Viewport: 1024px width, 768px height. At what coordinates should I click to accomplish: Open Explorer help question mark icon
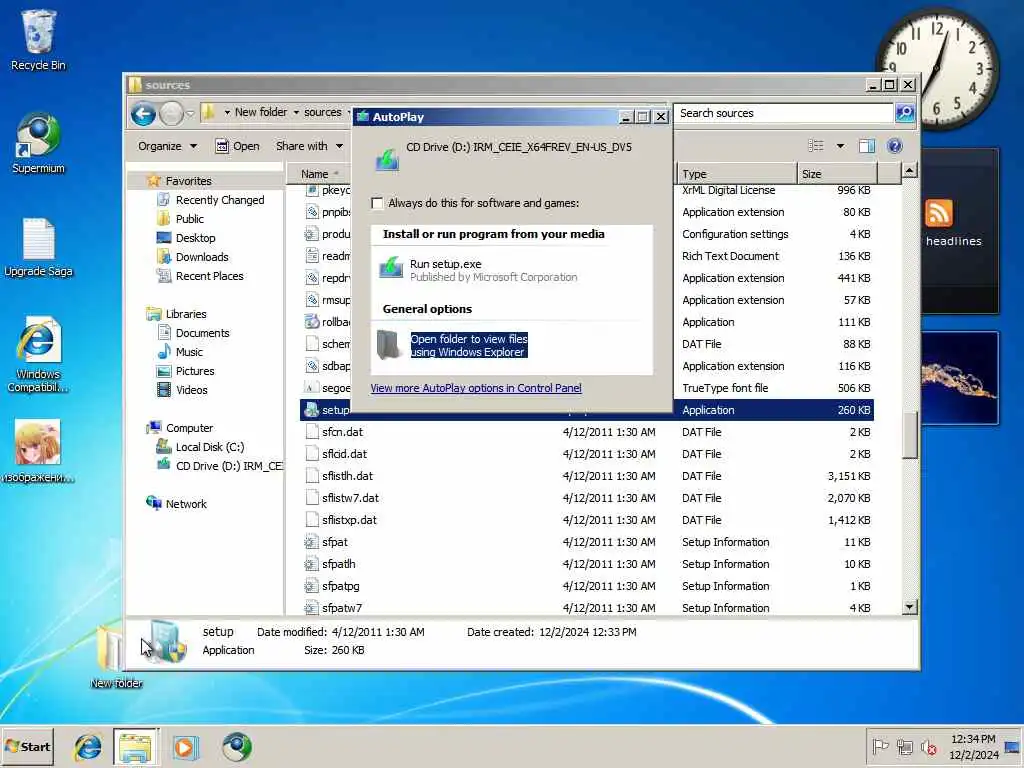click(x=895, y=146)
